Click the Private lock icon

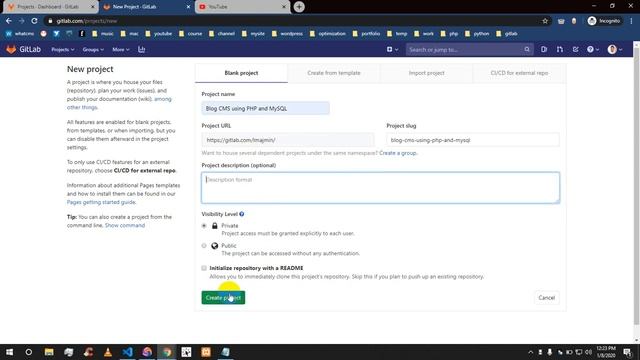[x=215, y=226]
